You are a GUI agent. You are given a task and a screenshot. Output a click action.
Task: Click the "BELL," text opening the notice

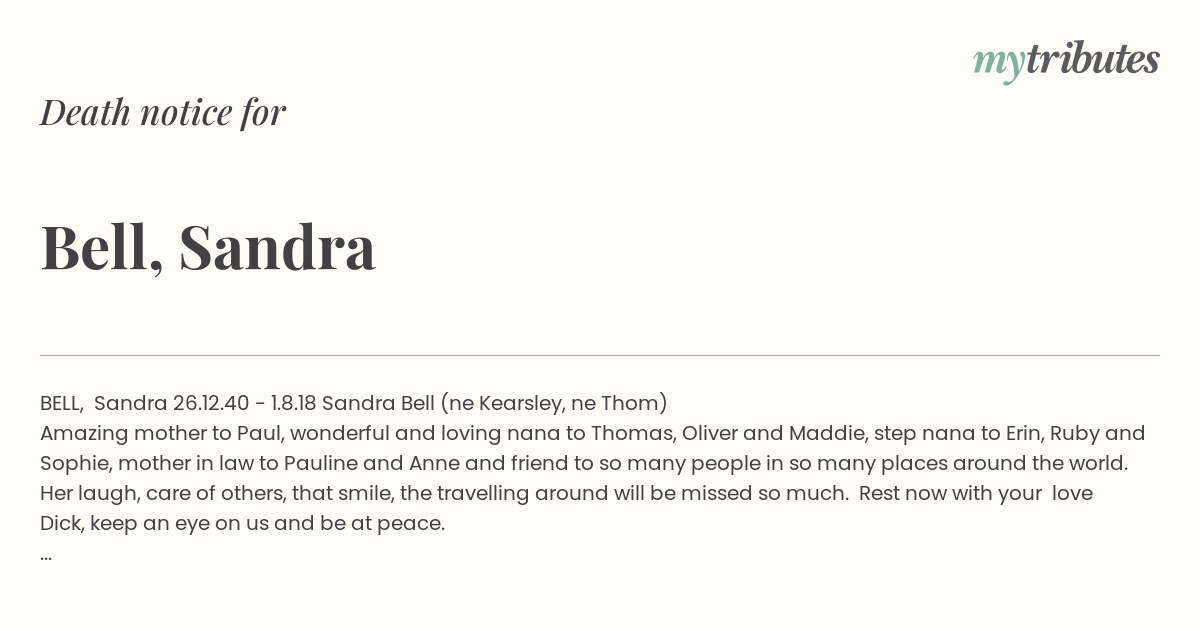pos(62,403)
